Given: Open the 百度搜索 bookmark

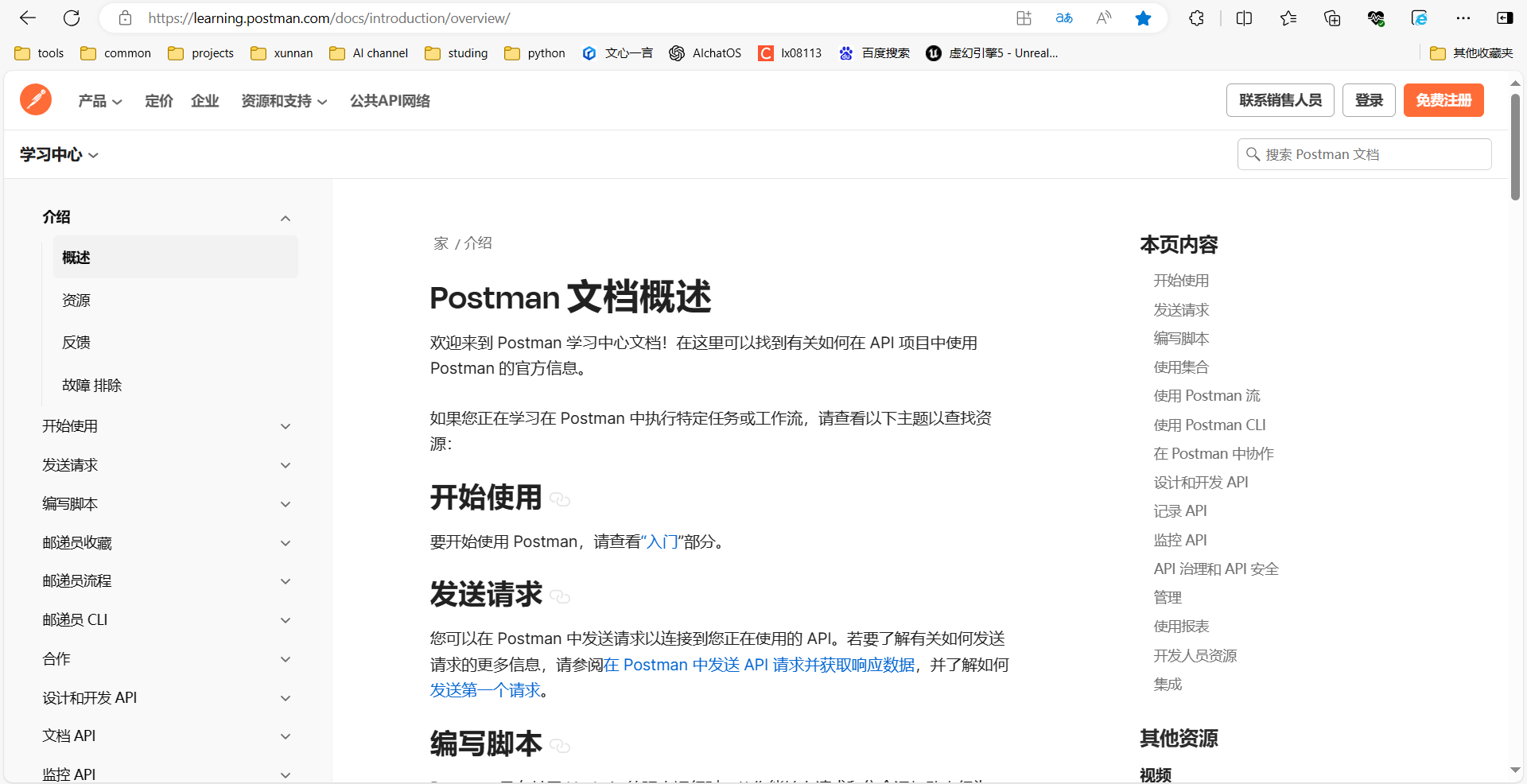Looking at the screenshot, I should pyautogui.click(x=874, y=53).
